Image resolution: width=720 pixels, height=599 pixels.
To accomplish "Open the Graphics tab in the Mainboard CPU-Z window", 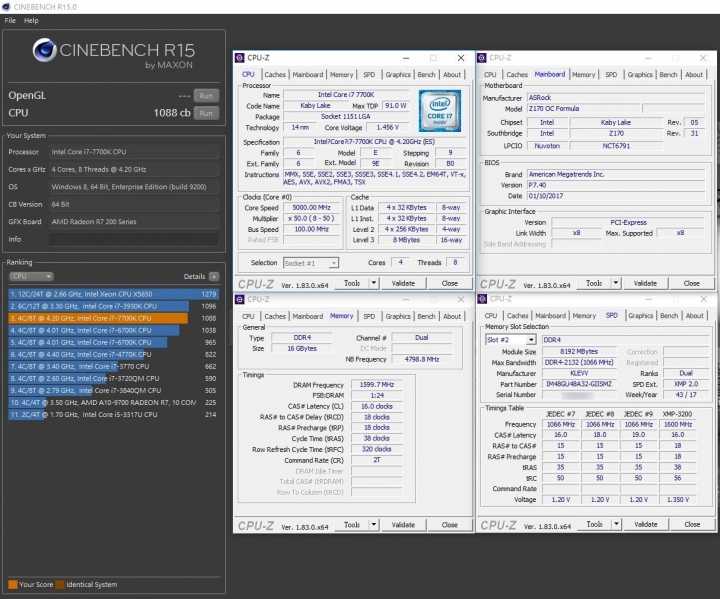I will [640, 74].
